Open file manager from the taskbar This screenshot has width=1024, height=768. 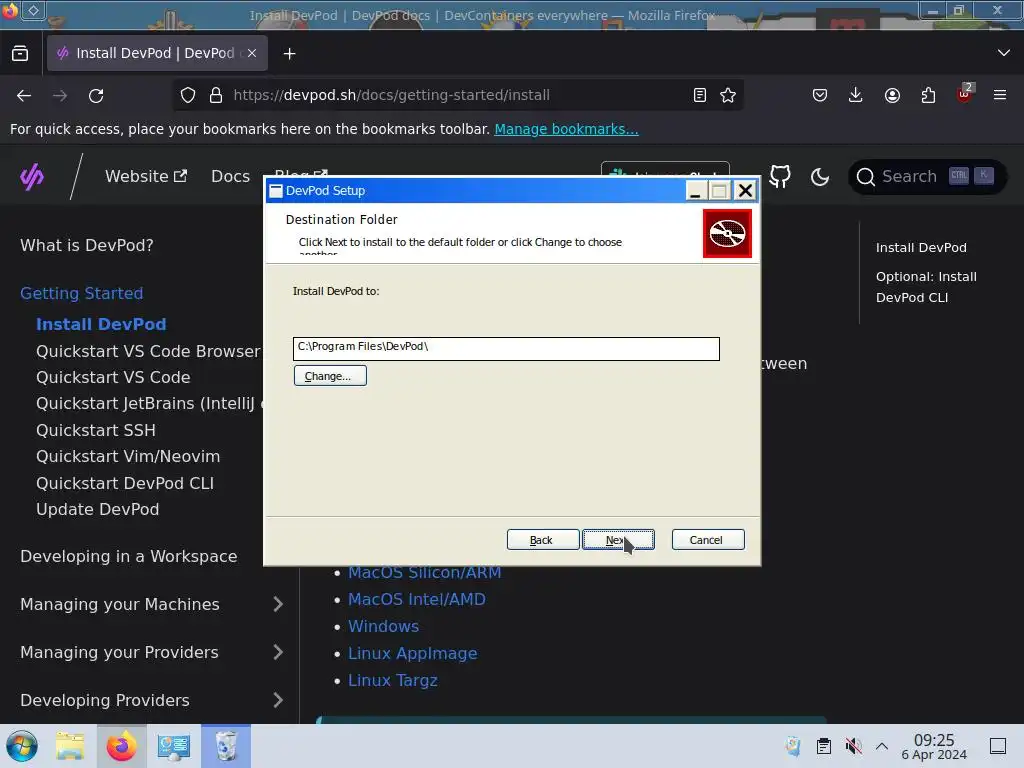pos(70,746)
